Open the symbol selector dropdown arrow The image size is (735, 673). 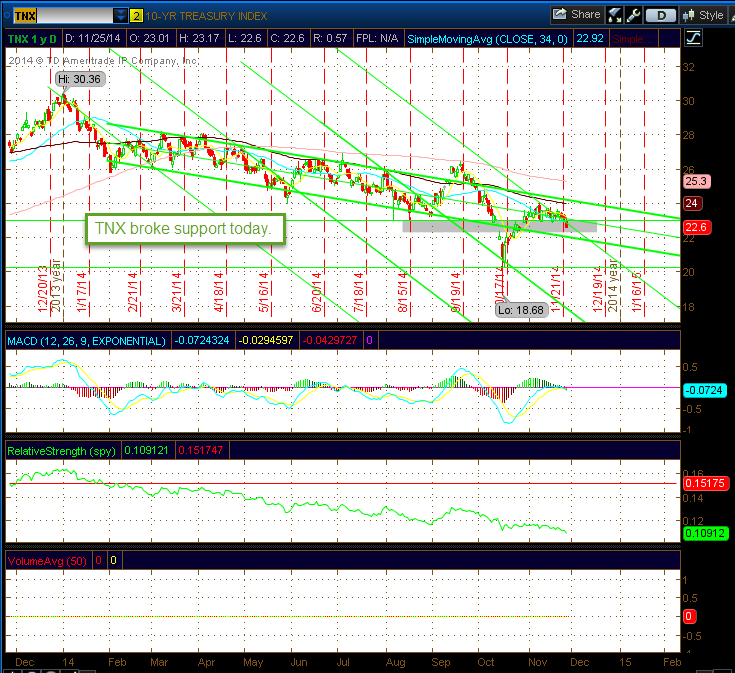121,16
